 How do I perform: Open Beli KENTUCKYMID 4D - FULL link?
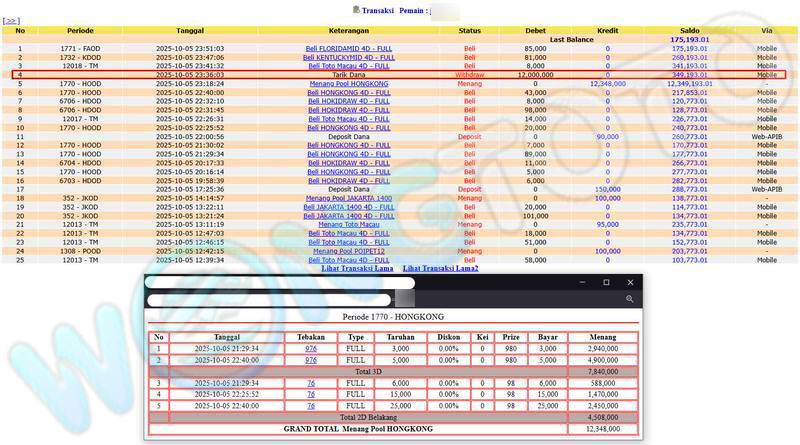(x=348, y=57)
